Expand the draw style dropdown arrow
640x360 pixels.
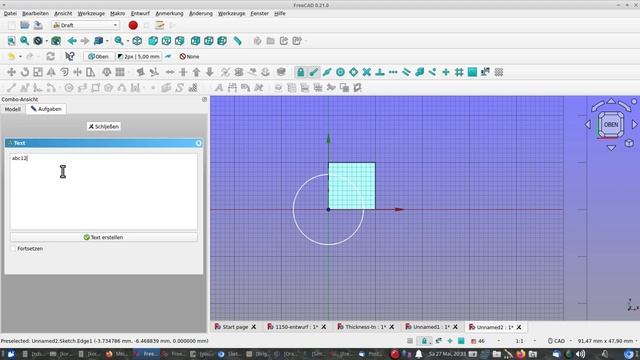coord(47,41)
